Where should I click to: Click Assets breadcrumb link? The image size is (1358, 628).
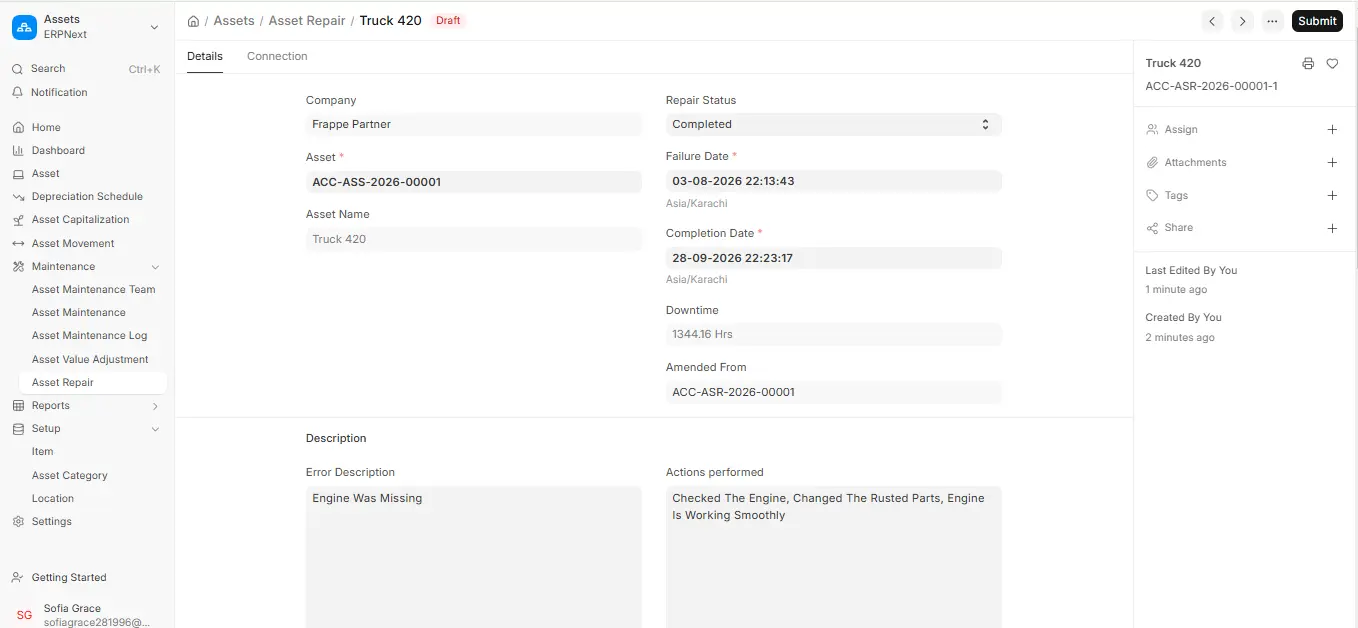[234, 20]
